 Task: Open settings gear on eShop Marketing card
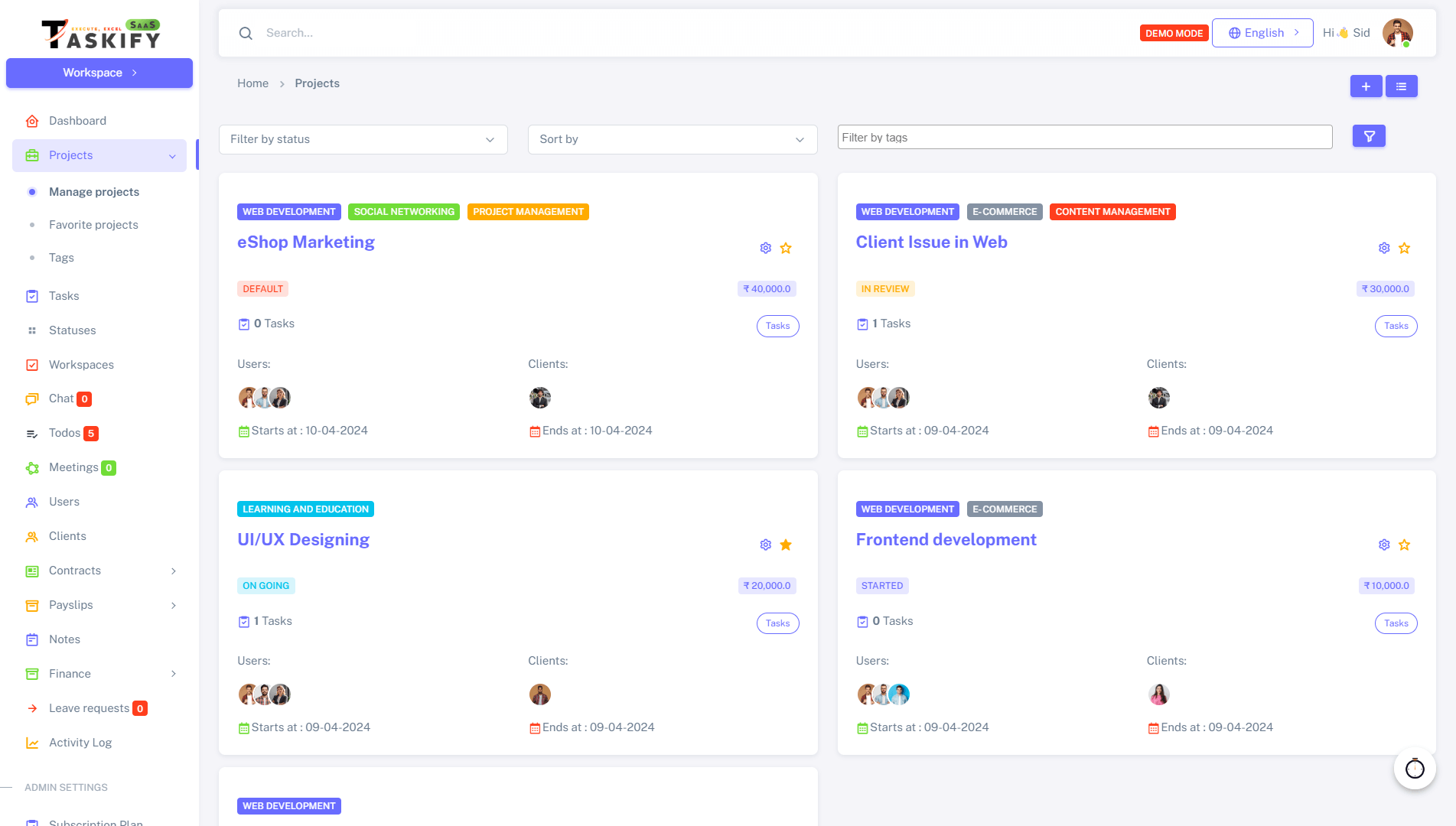tap(765, 248)
